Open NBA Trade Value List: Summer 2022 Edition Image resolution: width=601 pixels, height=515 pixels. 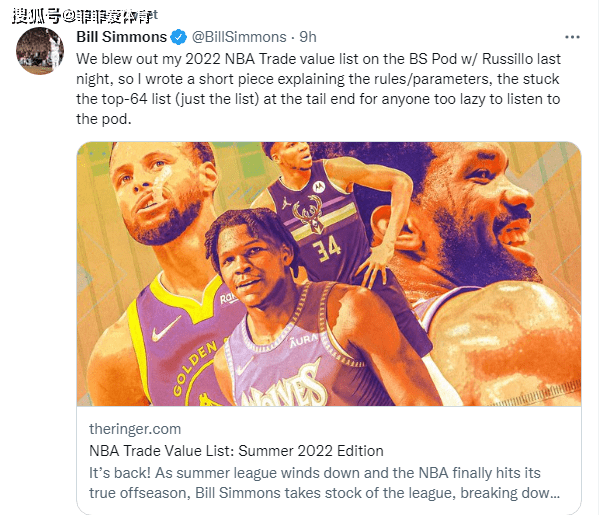(x=236, y=451)
